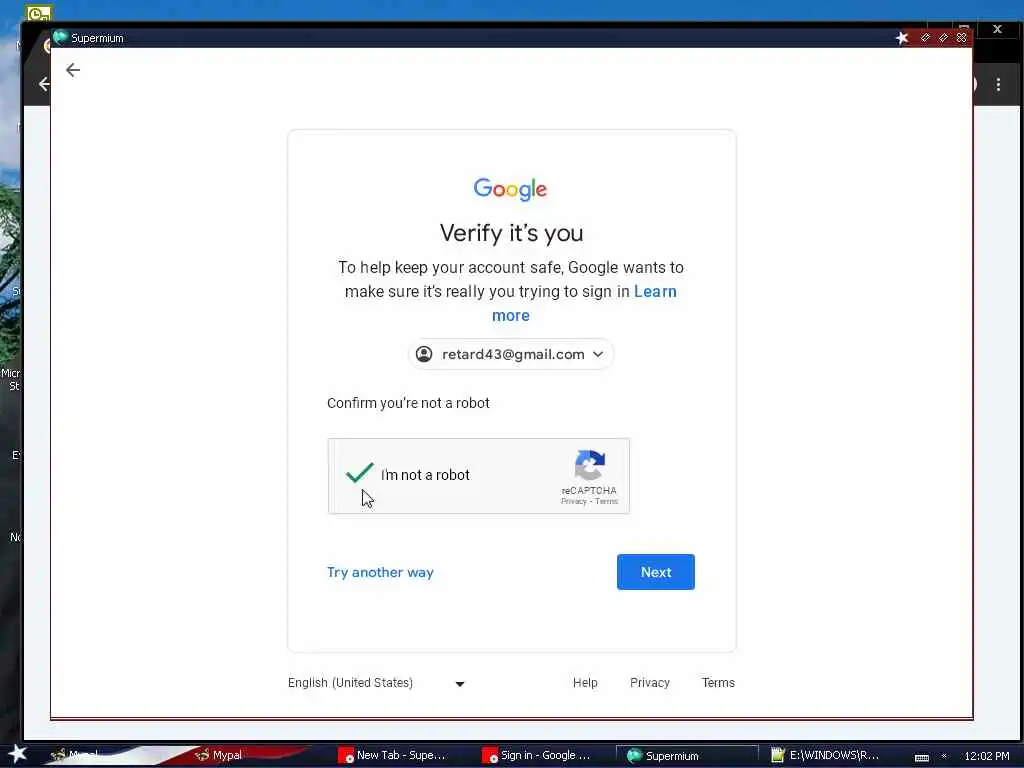Screen dimensions: 1024x768
Task: Click the back arrow on sign-in page
Action: (x=72, y=70)
